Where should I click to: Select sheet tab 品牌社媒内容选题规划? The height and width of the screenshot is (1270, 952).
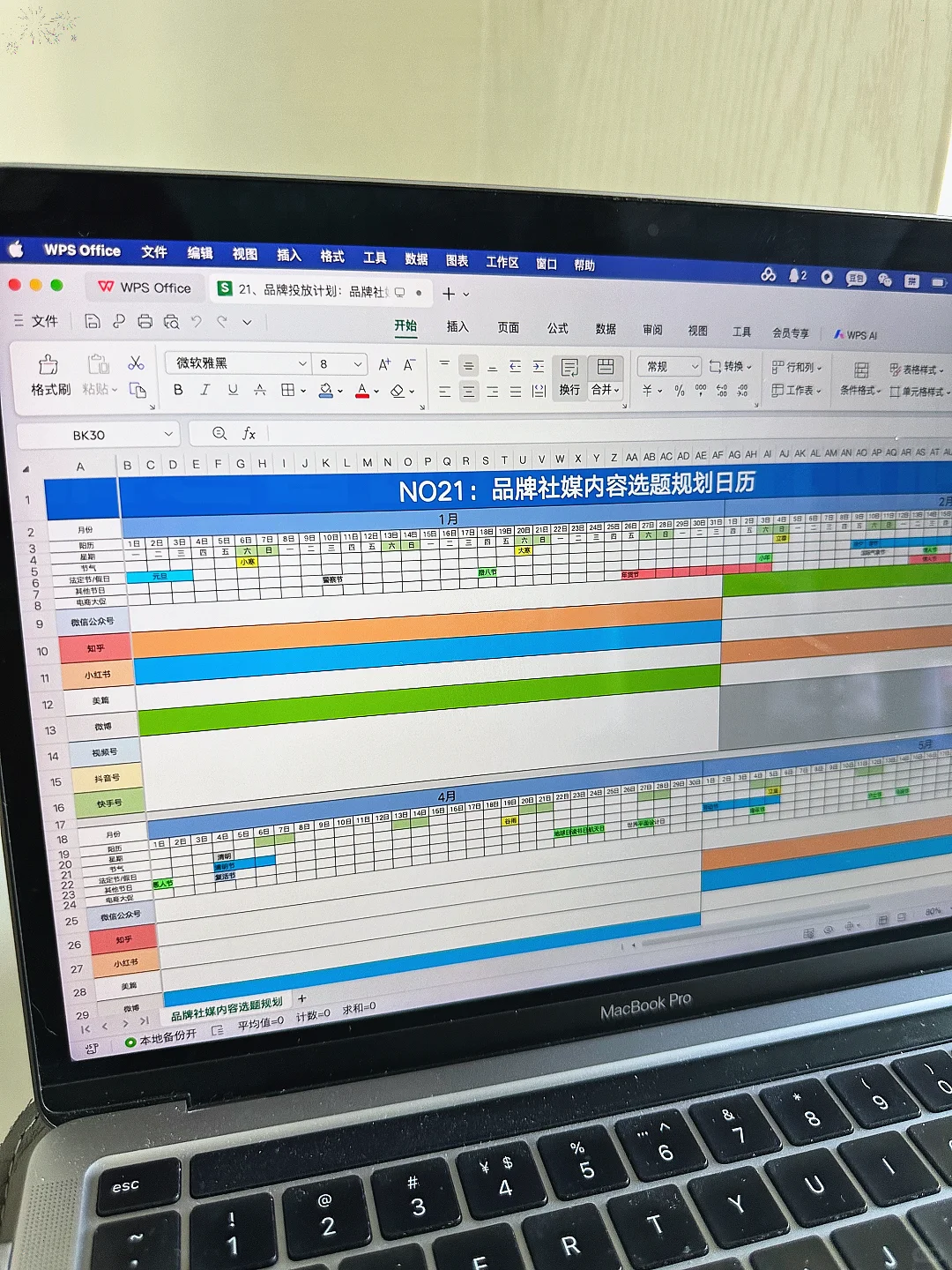(227, 1009)
